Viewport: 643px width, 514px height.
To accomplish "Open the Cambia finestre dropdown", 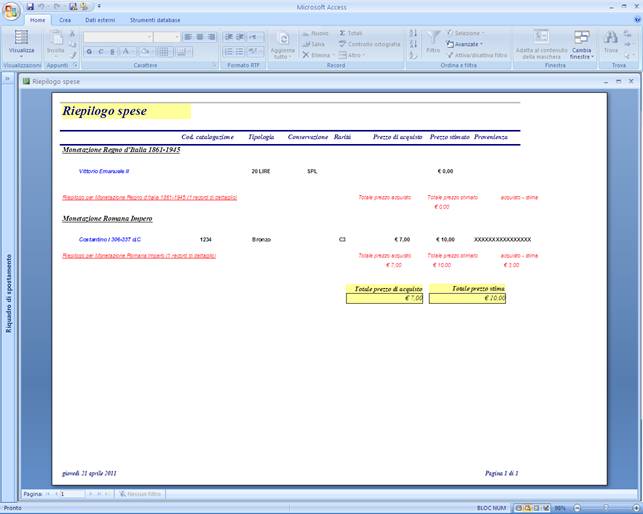I will click(581, 44).
